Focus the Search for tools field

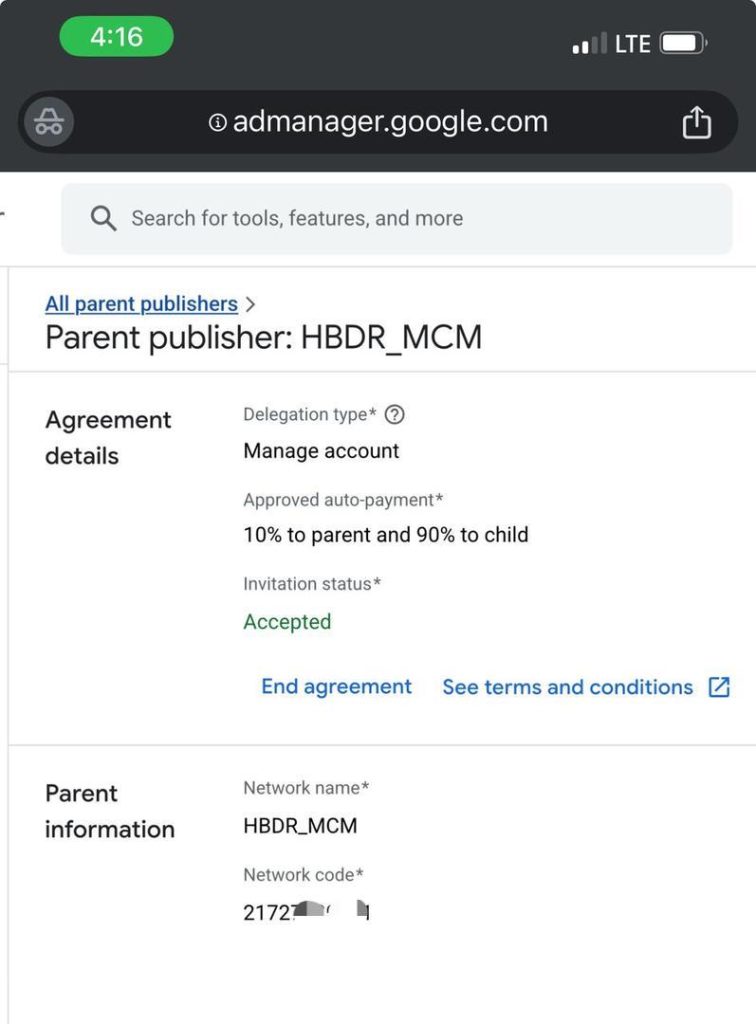pos(397,219)
